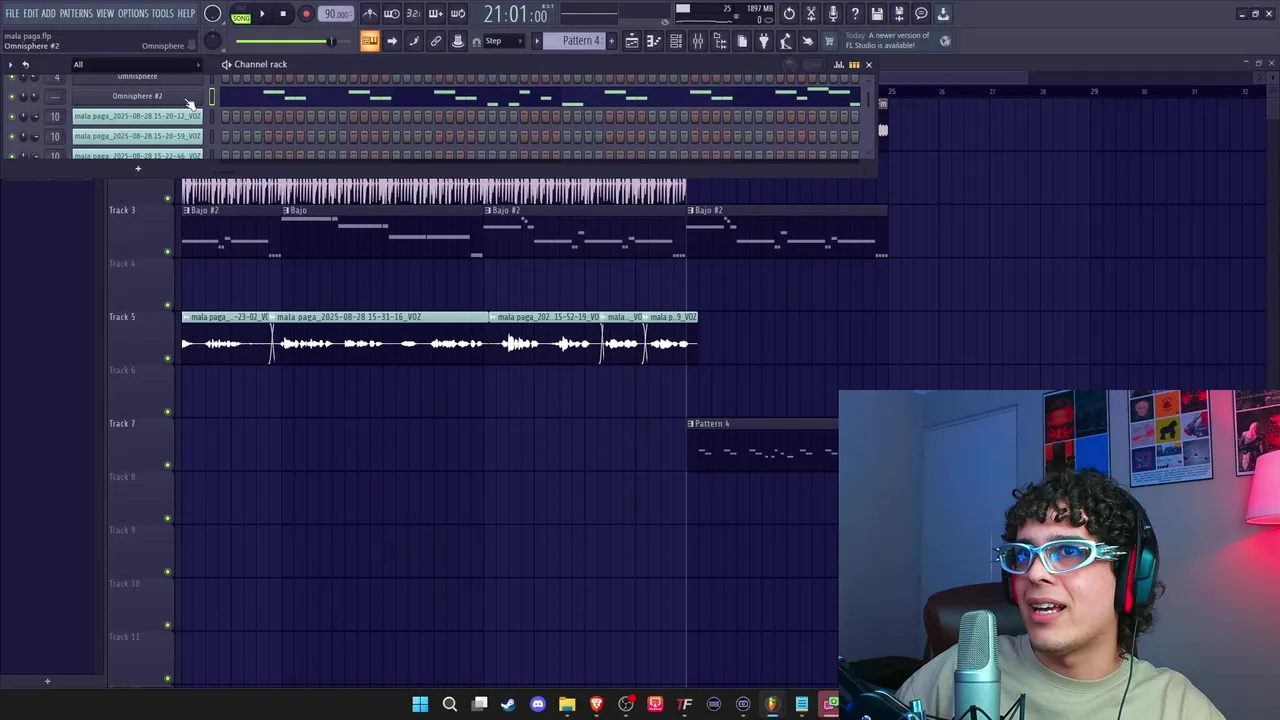The width and height of the screenshot is (1280, 720).
Task: Click the audio editor scissors icon
Action: pos(811,14)
